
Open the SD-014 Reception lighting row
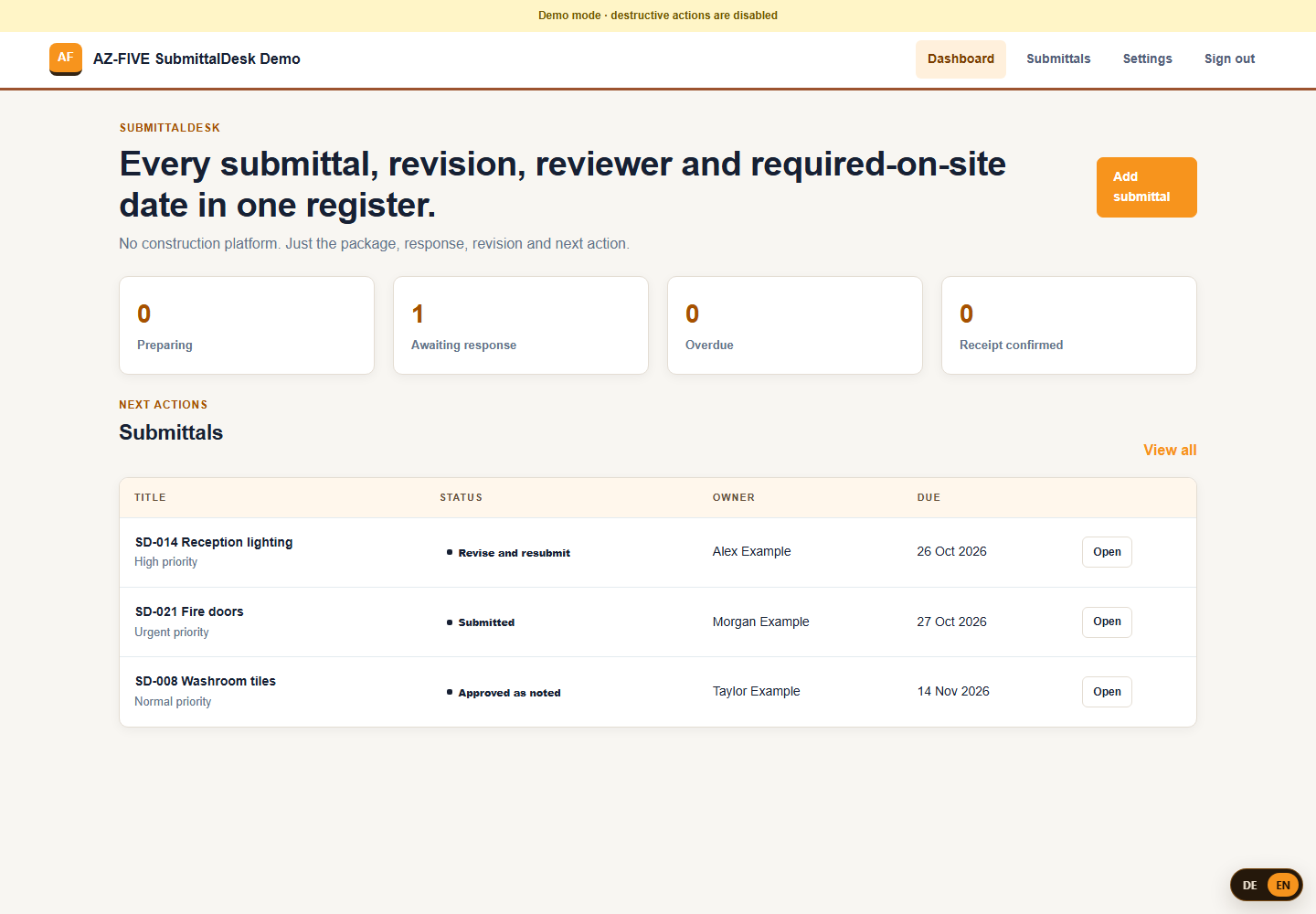point(1107,552)
